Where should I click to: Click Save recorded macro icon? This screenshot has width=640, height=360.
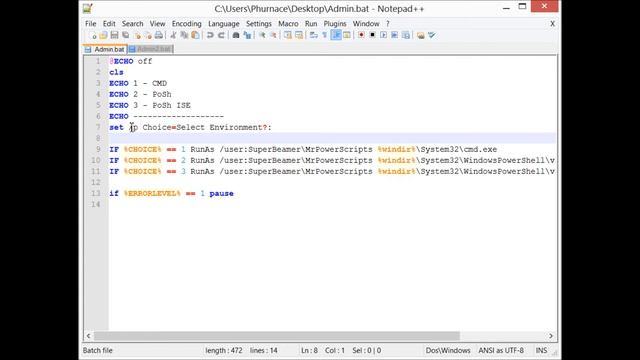(x=406, y=36)
